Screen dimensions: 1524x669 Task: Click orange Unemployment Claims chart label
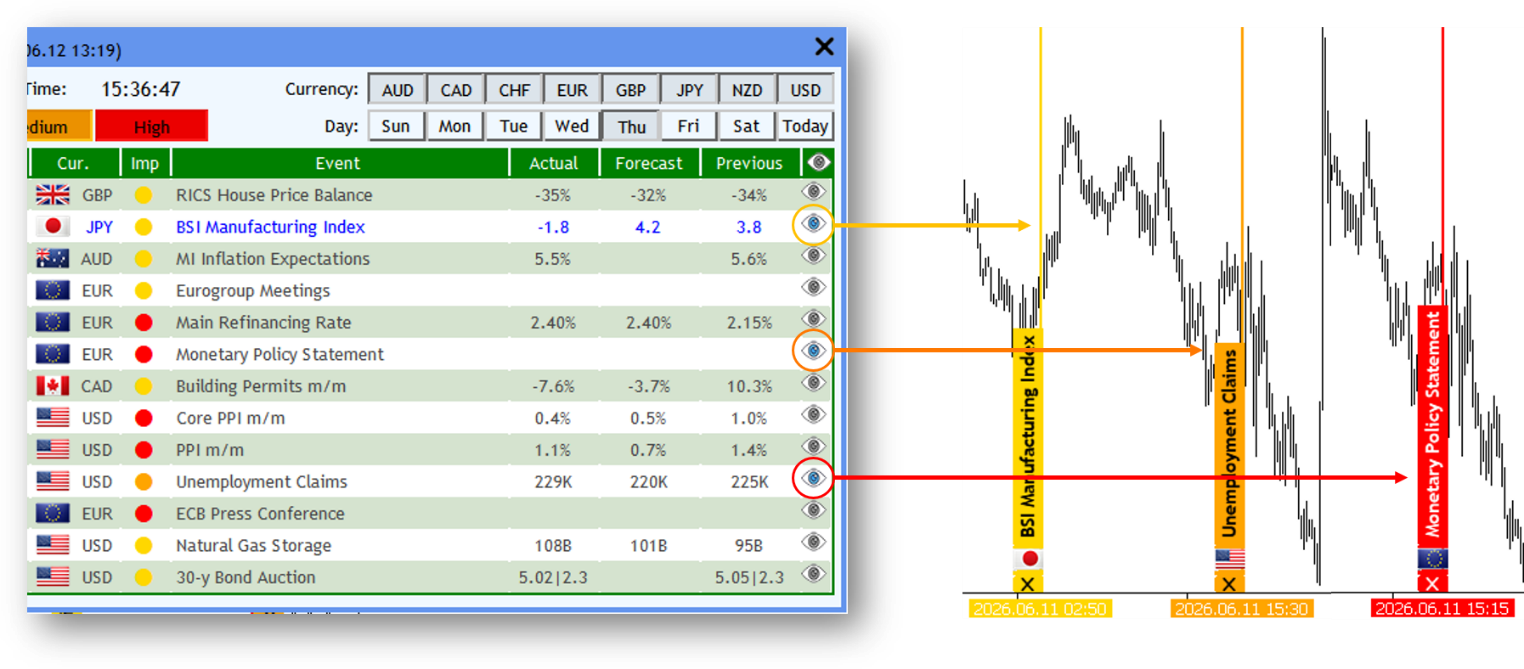pyautogui.click(x=1229, y=445)
